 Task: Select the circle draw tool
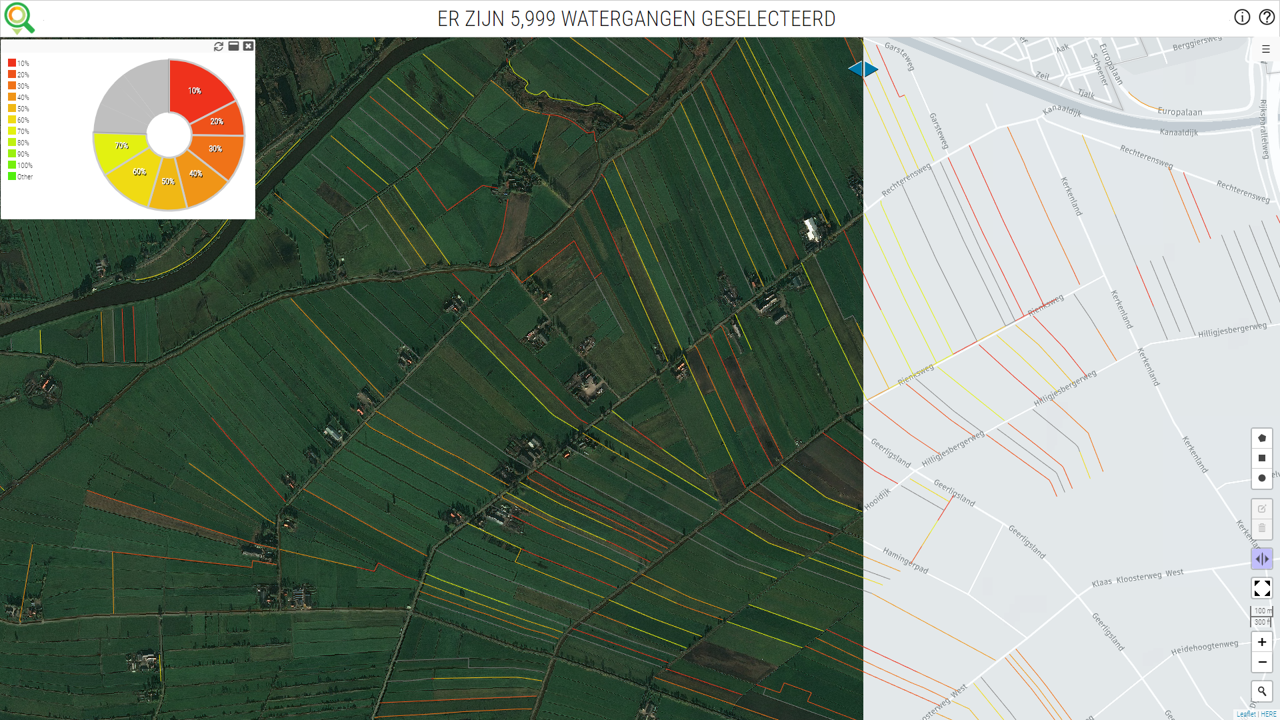[1262, 478]
